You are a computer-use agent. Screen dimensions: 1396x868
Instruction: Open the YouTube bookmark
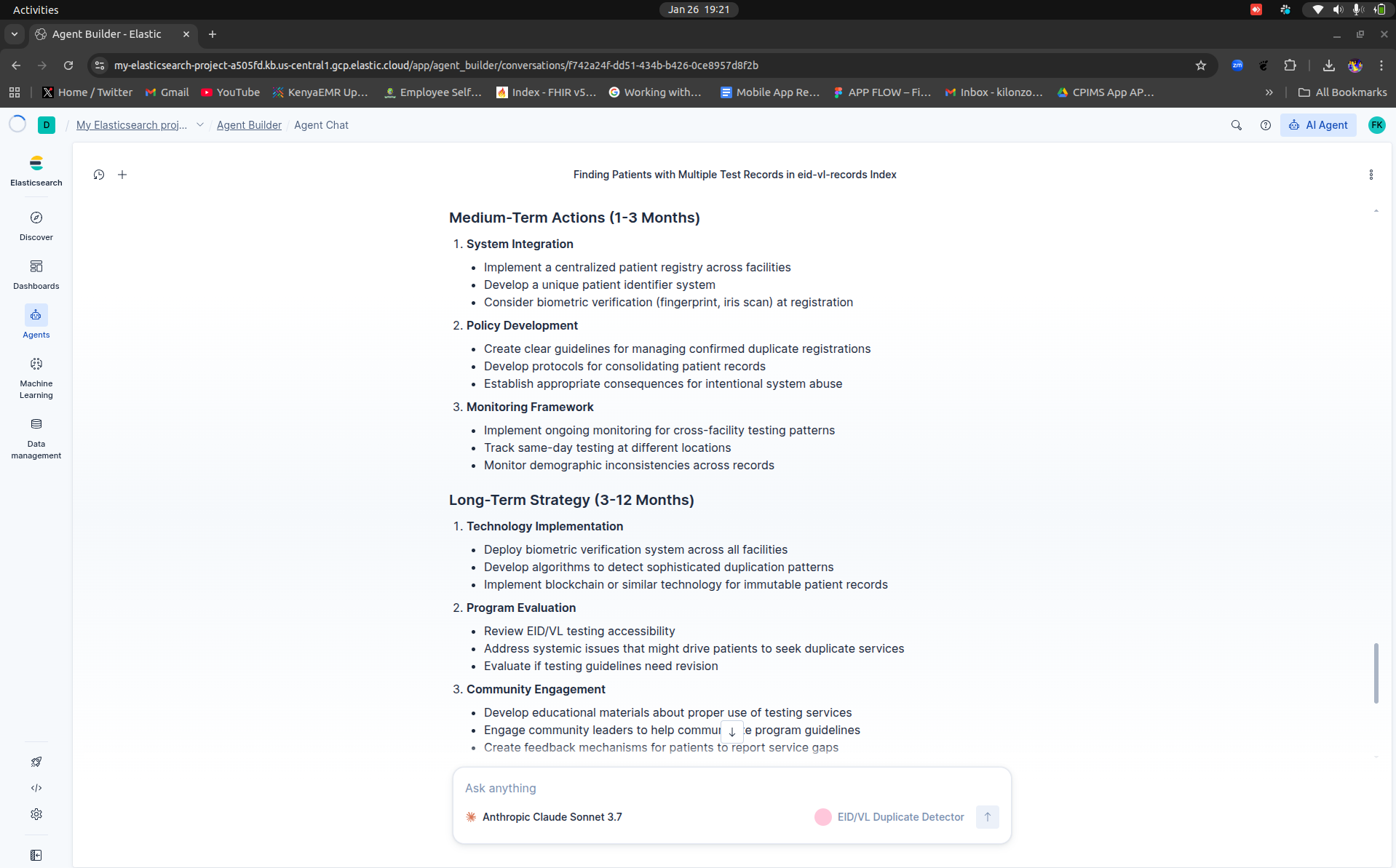tap(230, 92)
